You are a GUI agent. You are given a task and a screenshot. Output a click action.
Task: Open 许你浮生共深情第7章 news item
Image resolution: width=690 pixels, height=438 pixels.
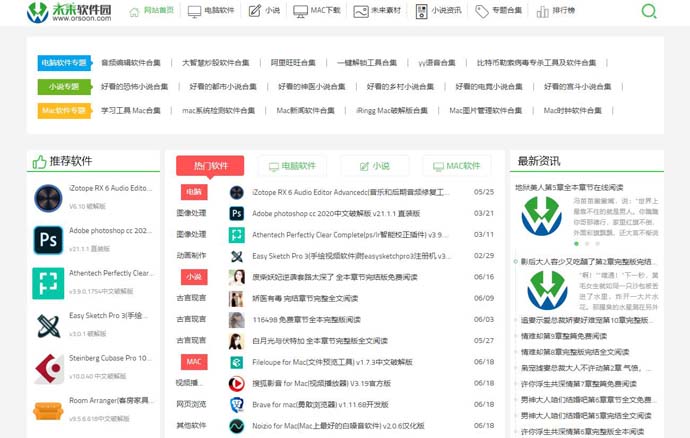579,384
